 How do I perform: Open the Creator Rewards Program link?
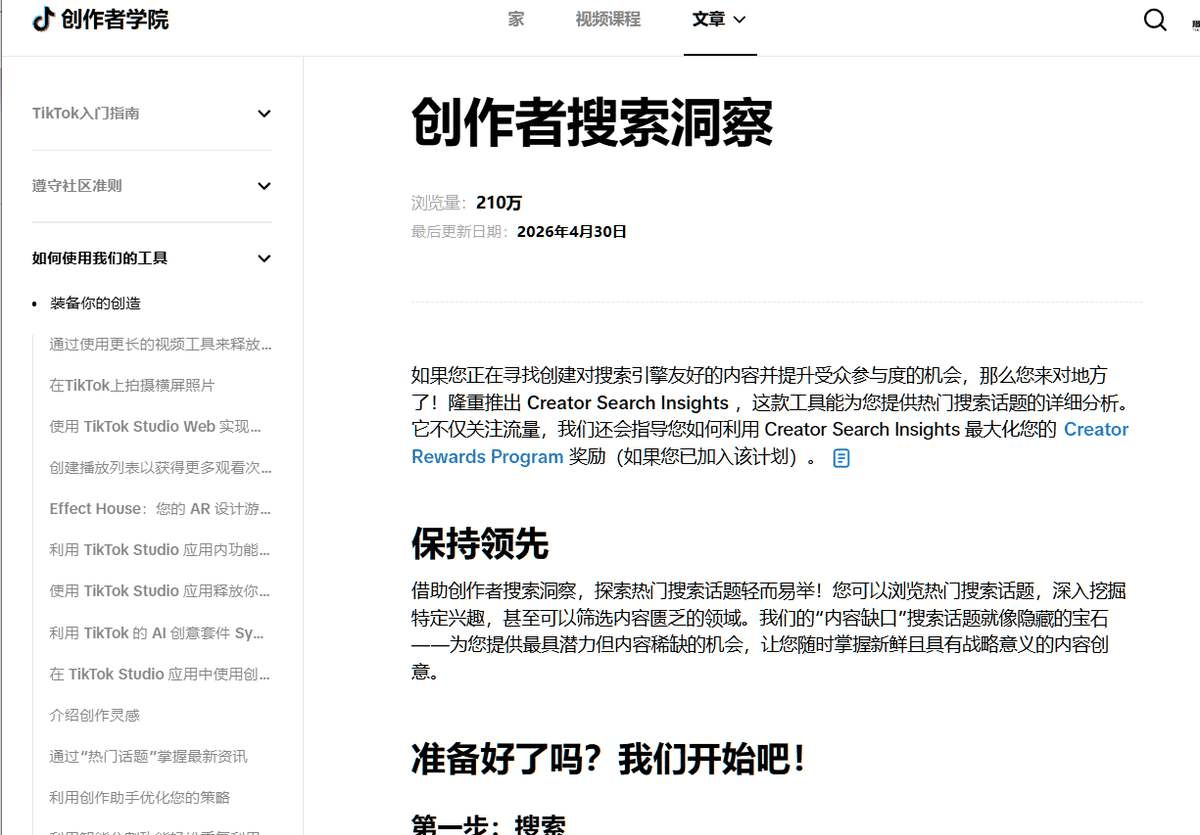[x=770, y=443]
